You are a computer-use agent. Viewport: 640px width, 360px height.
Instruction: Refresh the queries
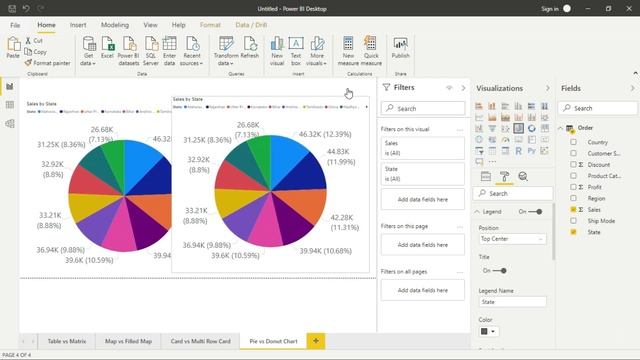[250, 47]
